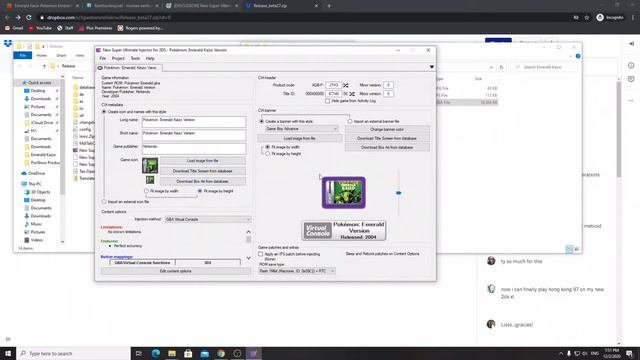Open Task View on the taskbar
This screenshot has width=640, height=360.
coord(139,353)
